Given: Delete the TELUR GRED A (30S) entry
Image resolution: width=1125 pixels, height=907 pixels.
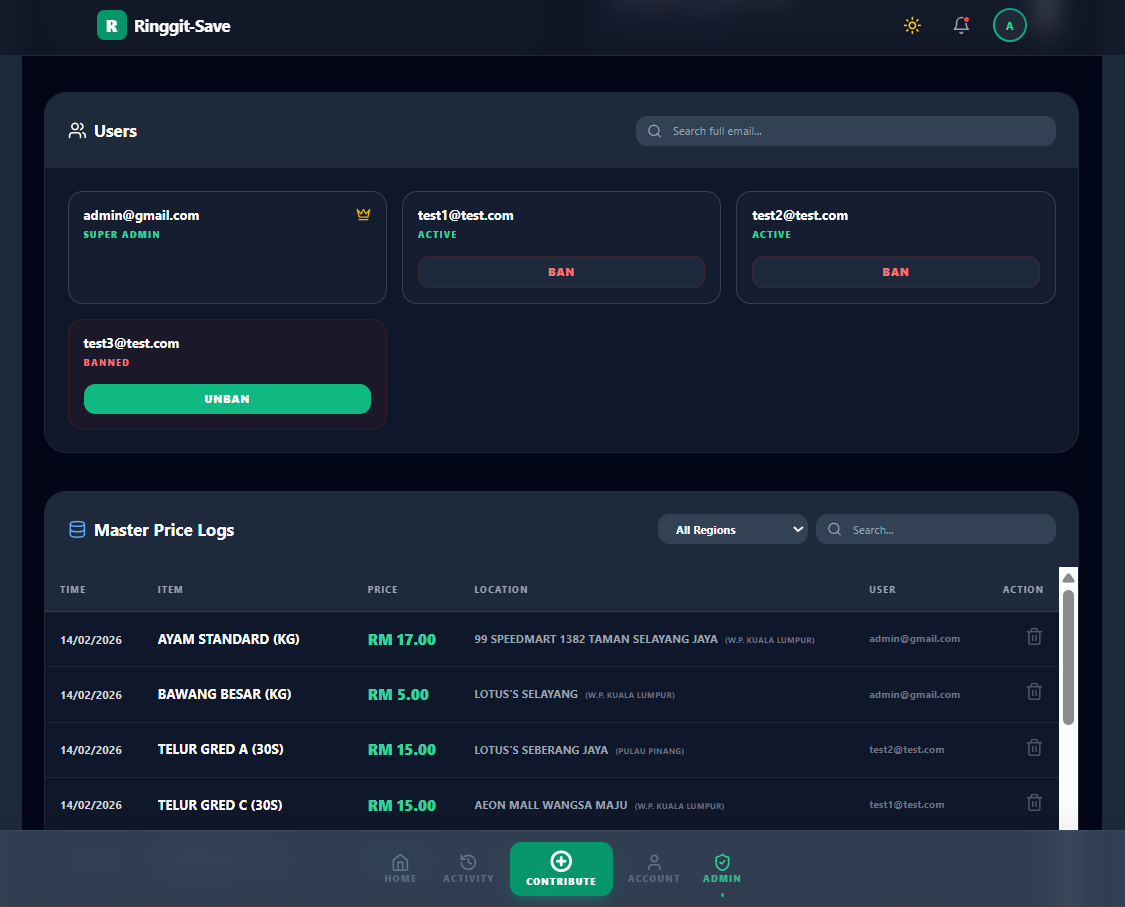Looking at the screenshot, I should coord(1034,748).
